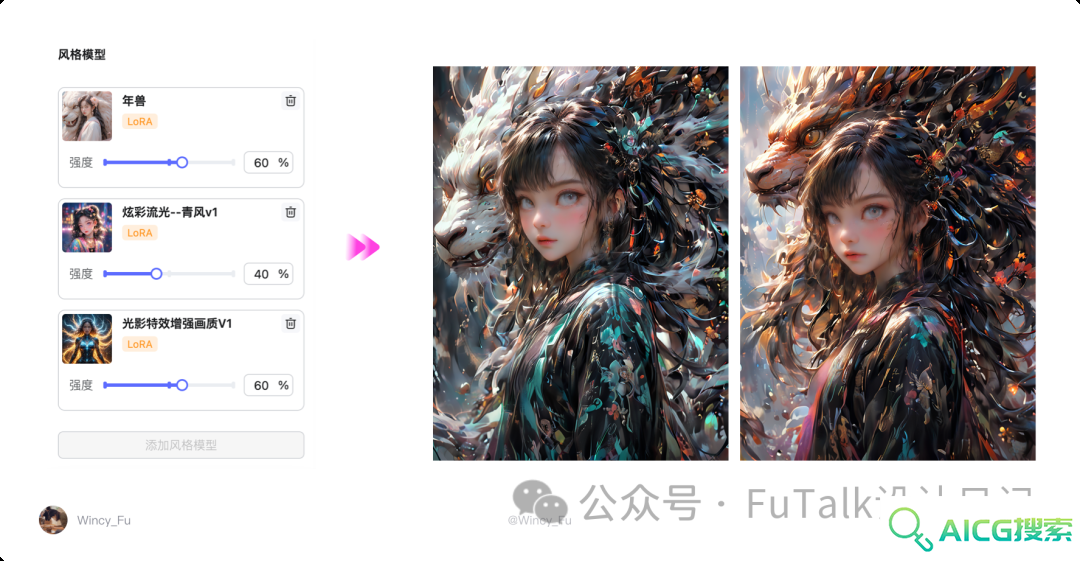Click the 光影特效 strength slider handle
Image resolution: width=1080 pixels, height=561 pixels.
[182, 385]
